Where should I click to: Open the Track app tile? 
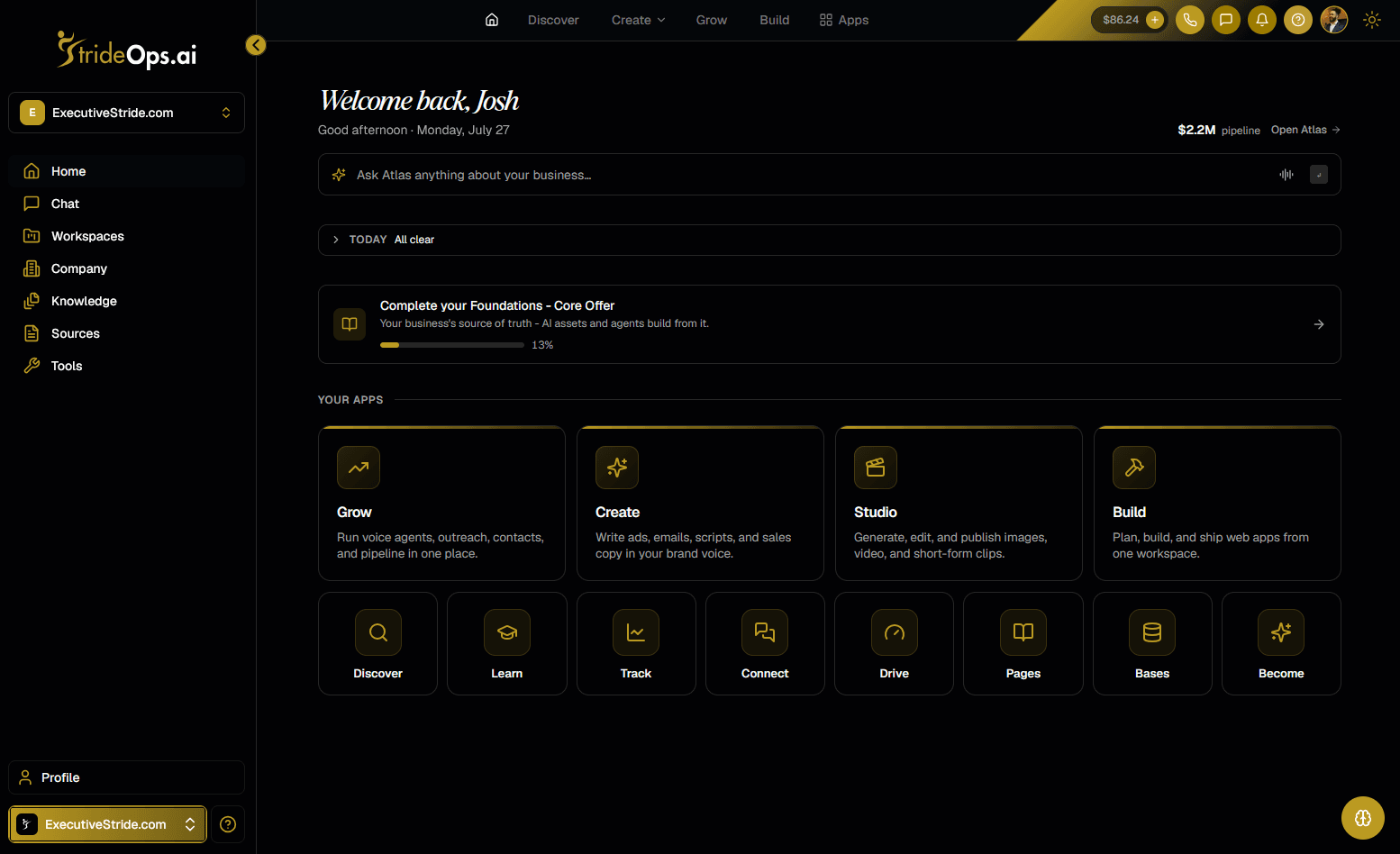click(x=636, y=643)
